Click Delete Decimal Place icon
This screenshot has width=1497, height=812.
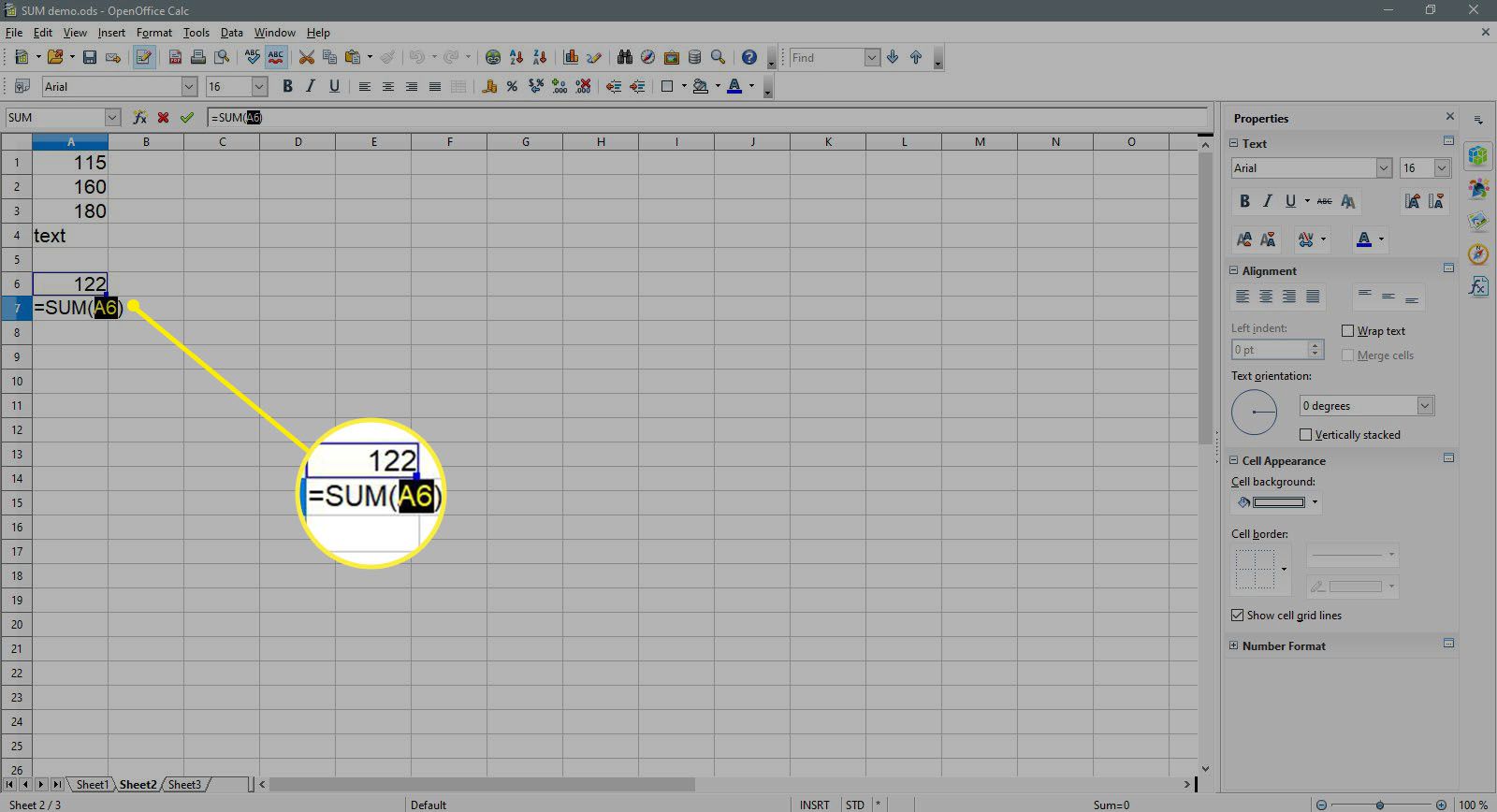tap(583, 87)
